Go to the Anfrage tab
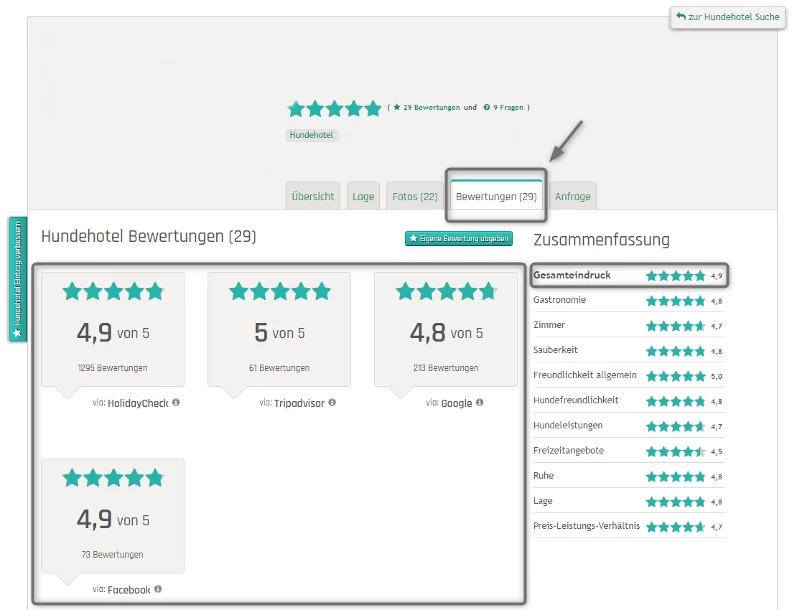 (x=573, y=196)
